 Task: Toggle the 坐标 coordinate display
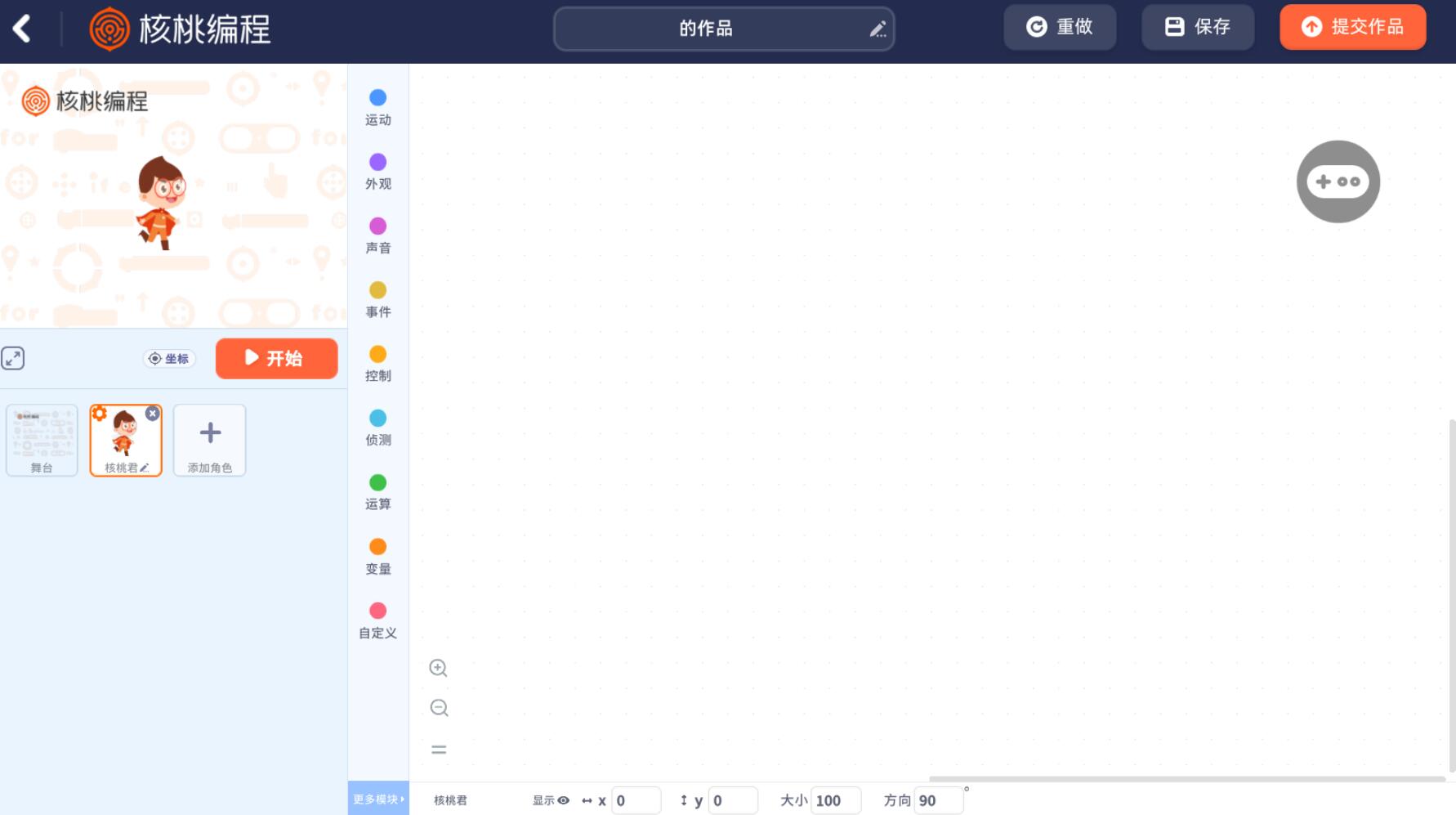[169, 359]
